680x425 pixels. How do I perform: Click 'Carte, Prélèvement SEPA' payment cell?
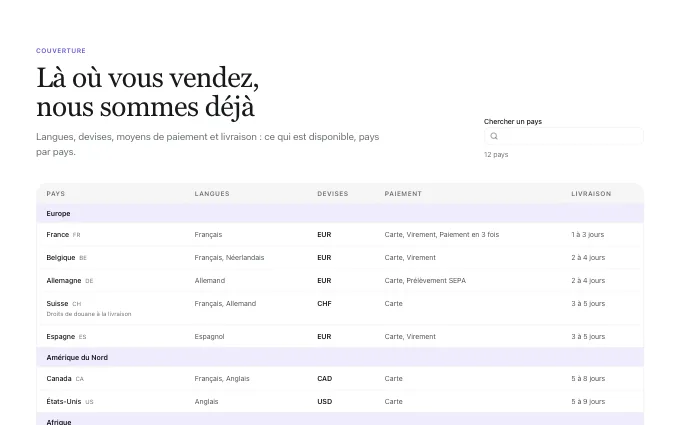425,281
